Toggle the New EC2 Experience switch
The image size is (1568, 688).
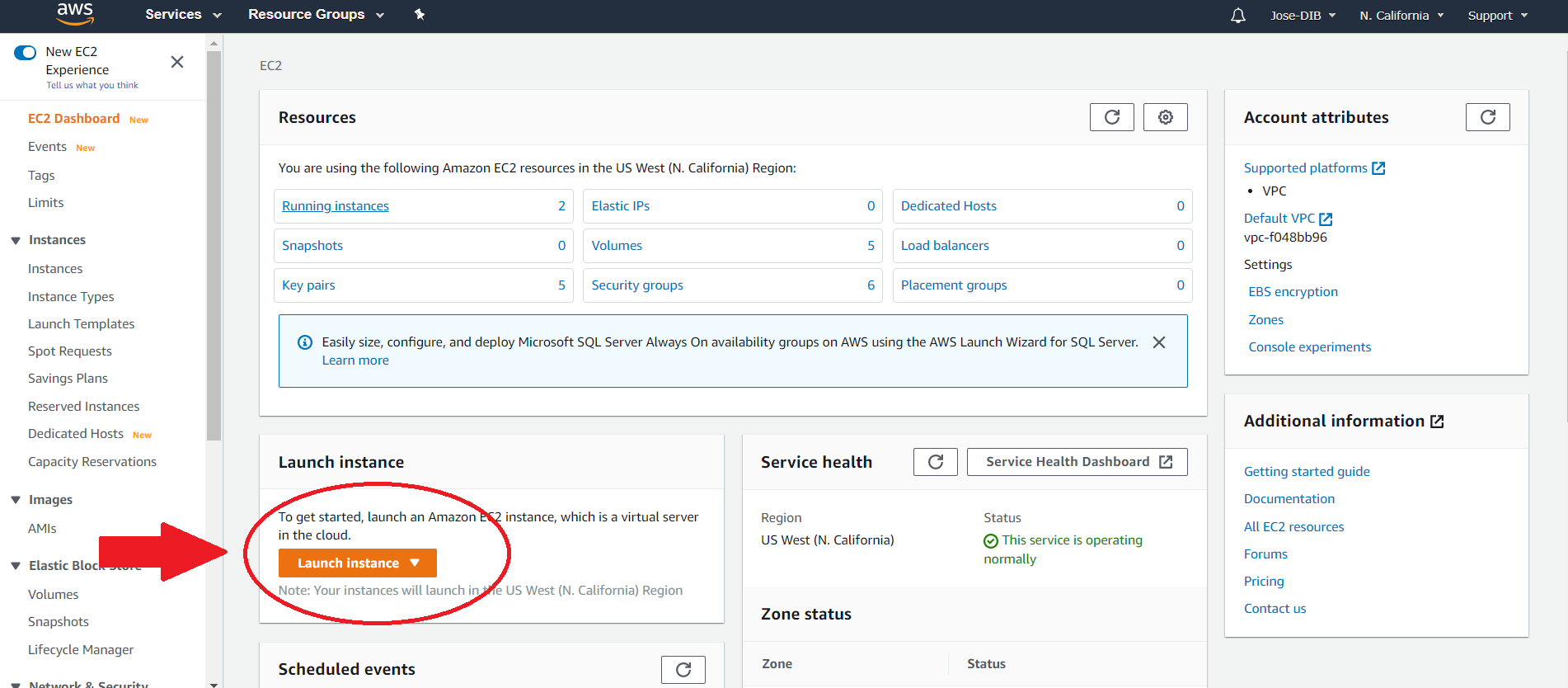point(26,53)
